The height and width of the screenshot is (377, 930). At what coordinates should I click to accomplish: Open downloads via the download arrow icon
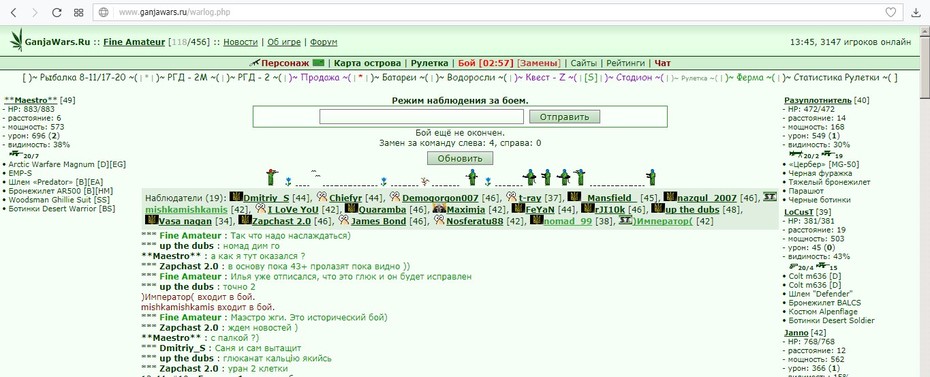pos(916,12)
